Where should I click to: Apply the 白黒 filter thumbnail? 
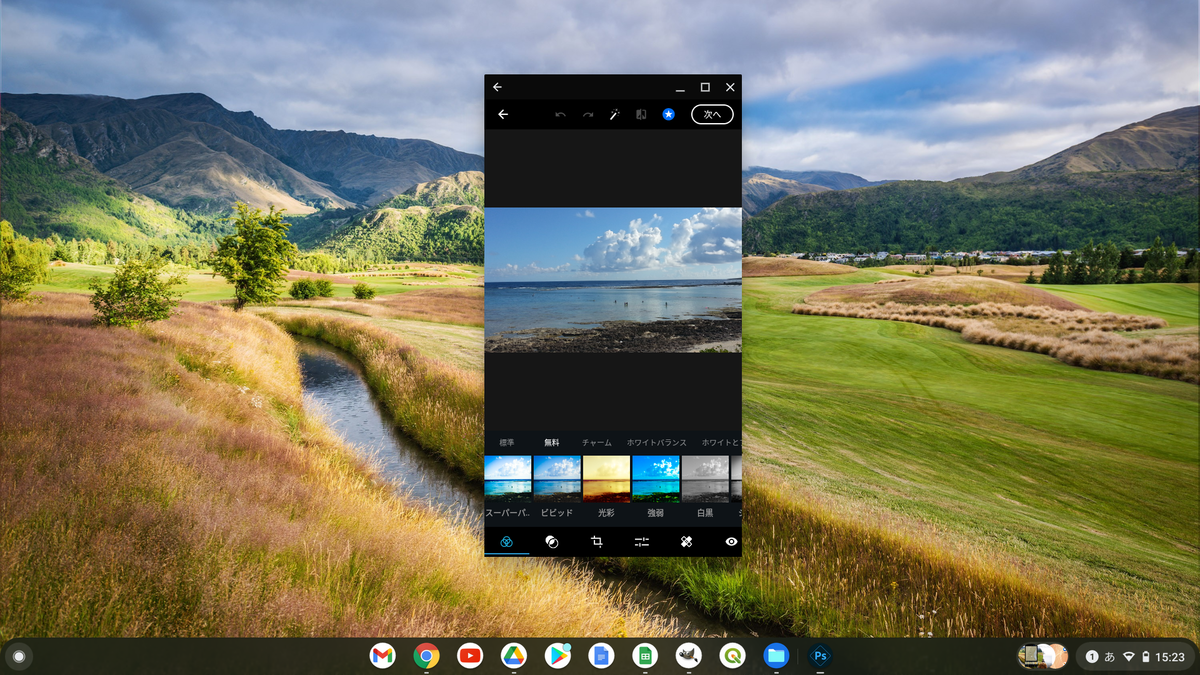[705, 479]
